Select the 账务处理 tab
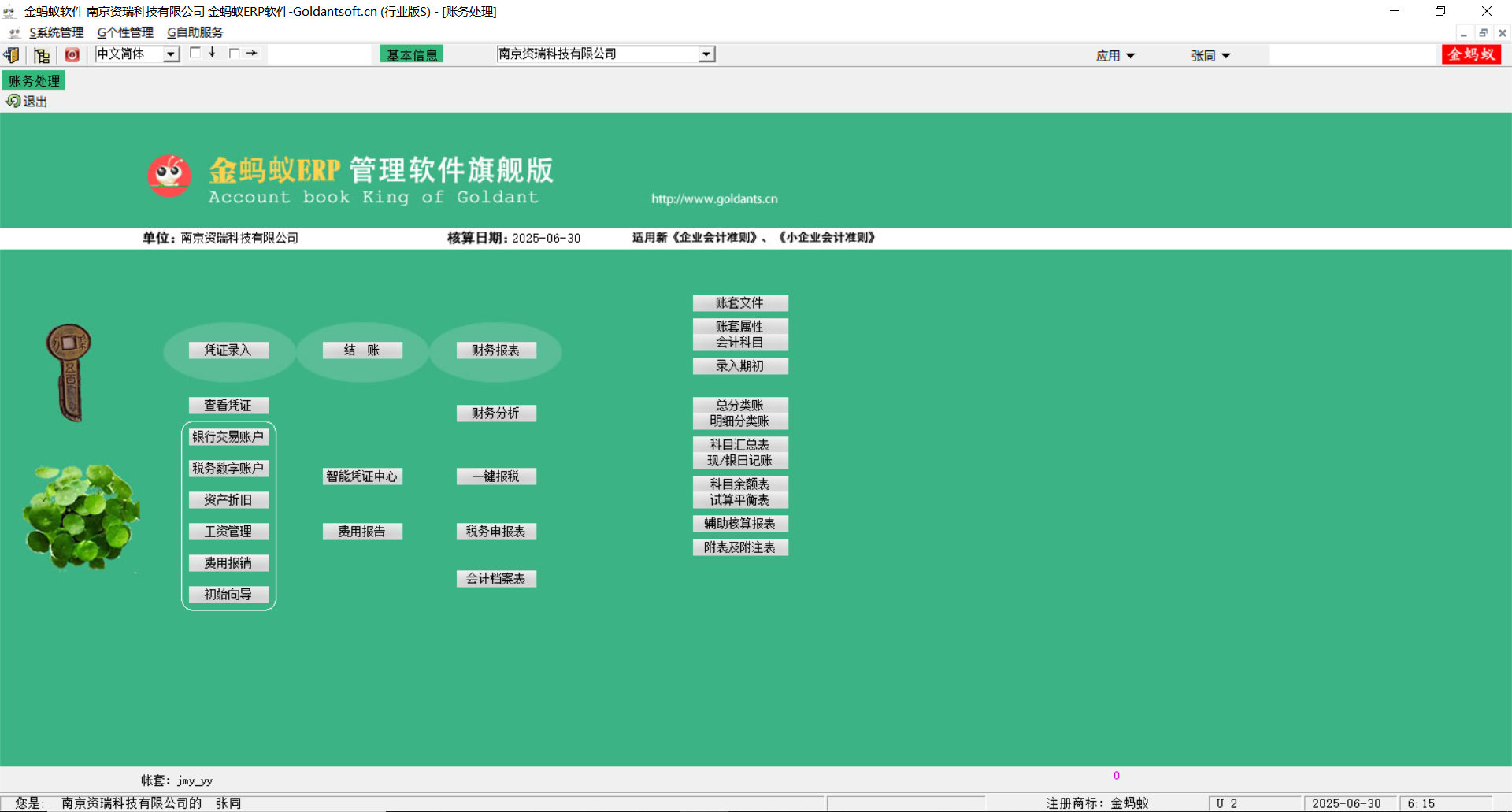Screen dimensions: 1512x812 (x=34, y=81)
